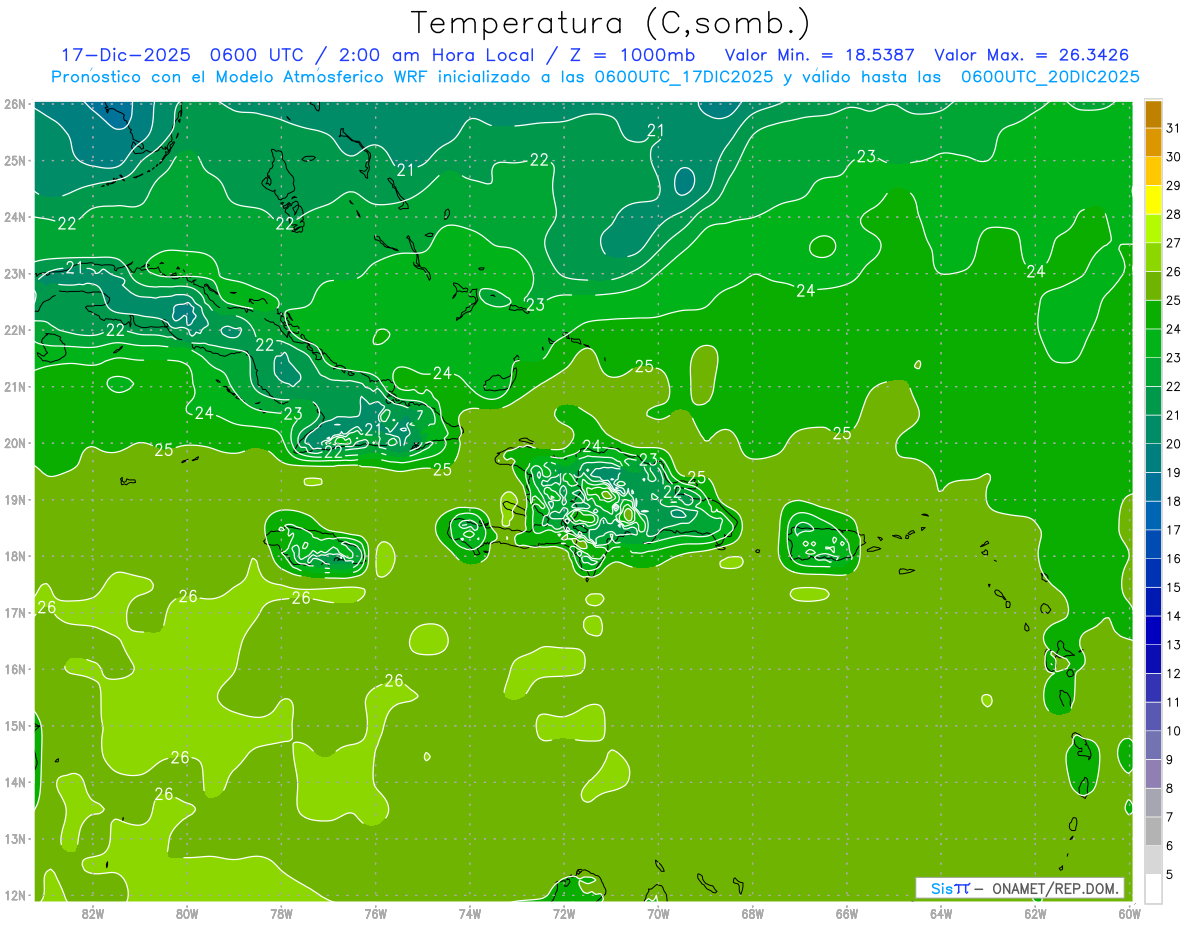Click the '17N' latitude axis label
The height and width of the screenshot is (927, 1200).
click(15, 612)
